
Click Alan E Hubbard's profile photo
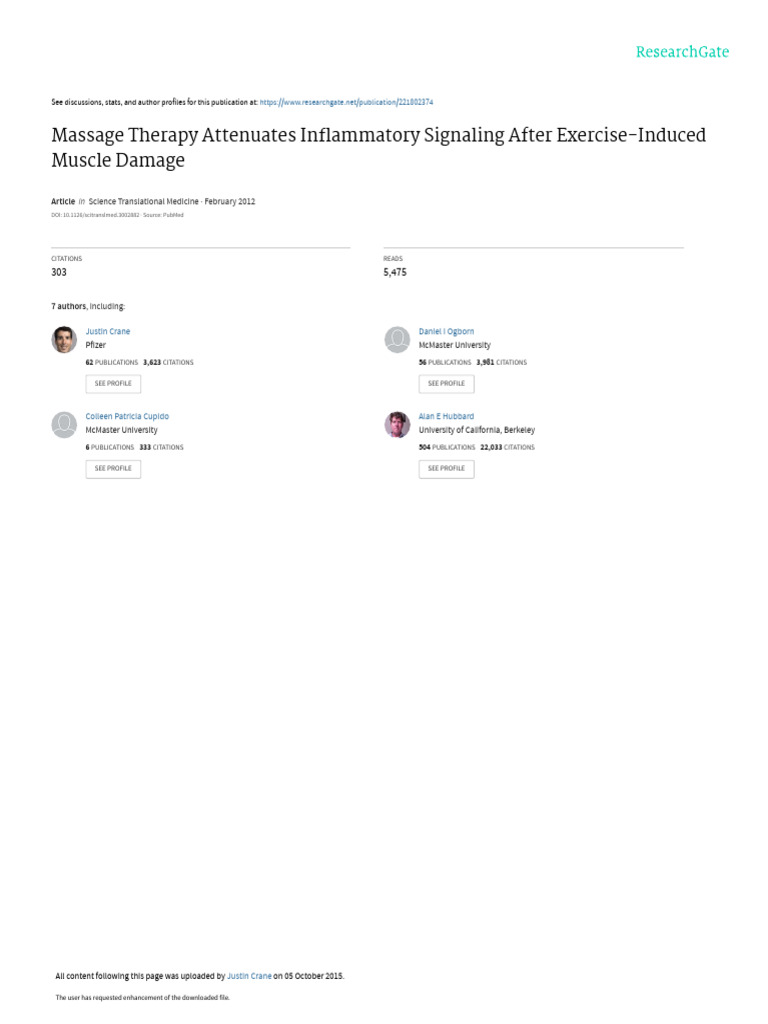[x=397, y=424]
